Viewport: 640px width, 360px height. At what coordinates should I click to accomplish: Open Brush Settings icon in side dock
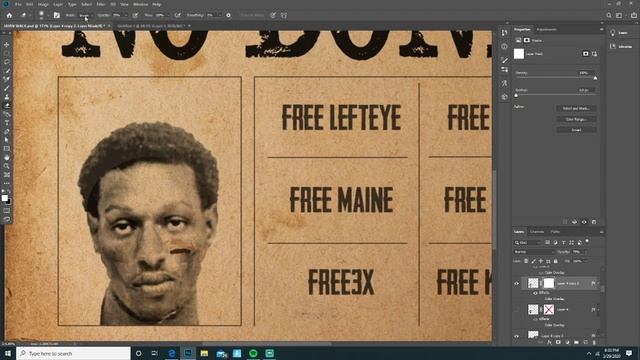click(x=504, y=60)
